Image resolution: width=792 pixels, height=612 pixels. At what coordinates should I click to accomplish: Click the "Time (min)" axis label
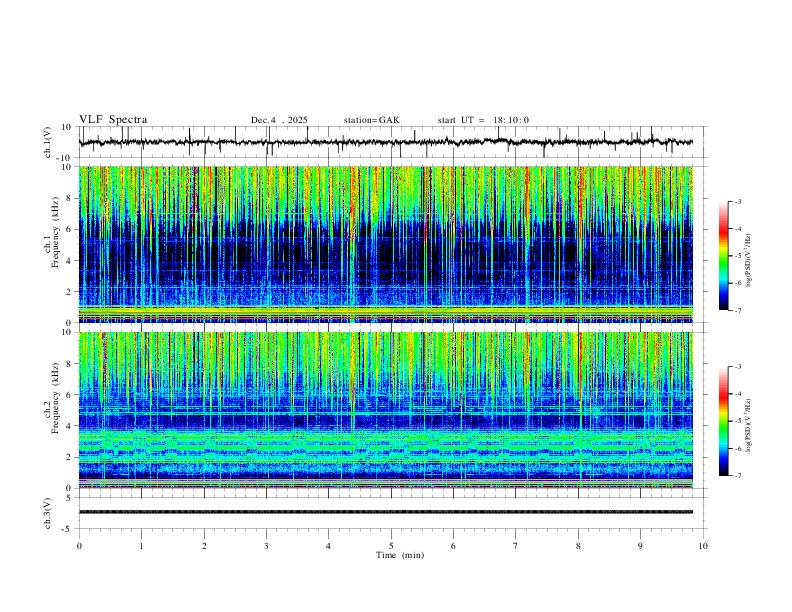pos(400,555)
